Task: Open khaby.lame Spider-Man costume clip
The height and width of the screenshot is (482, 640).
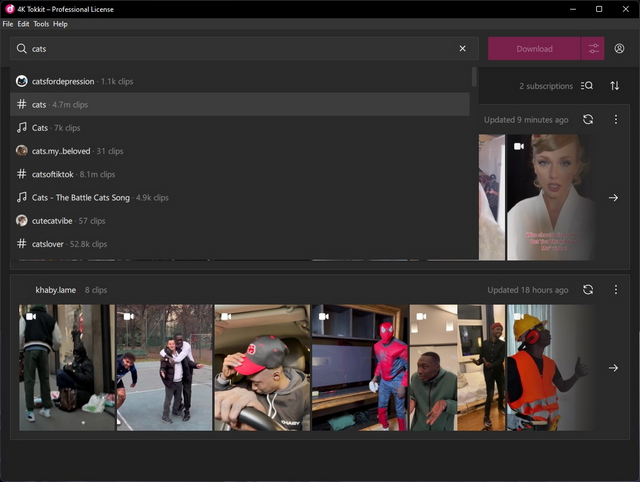Action: click(x=360, y=367)
